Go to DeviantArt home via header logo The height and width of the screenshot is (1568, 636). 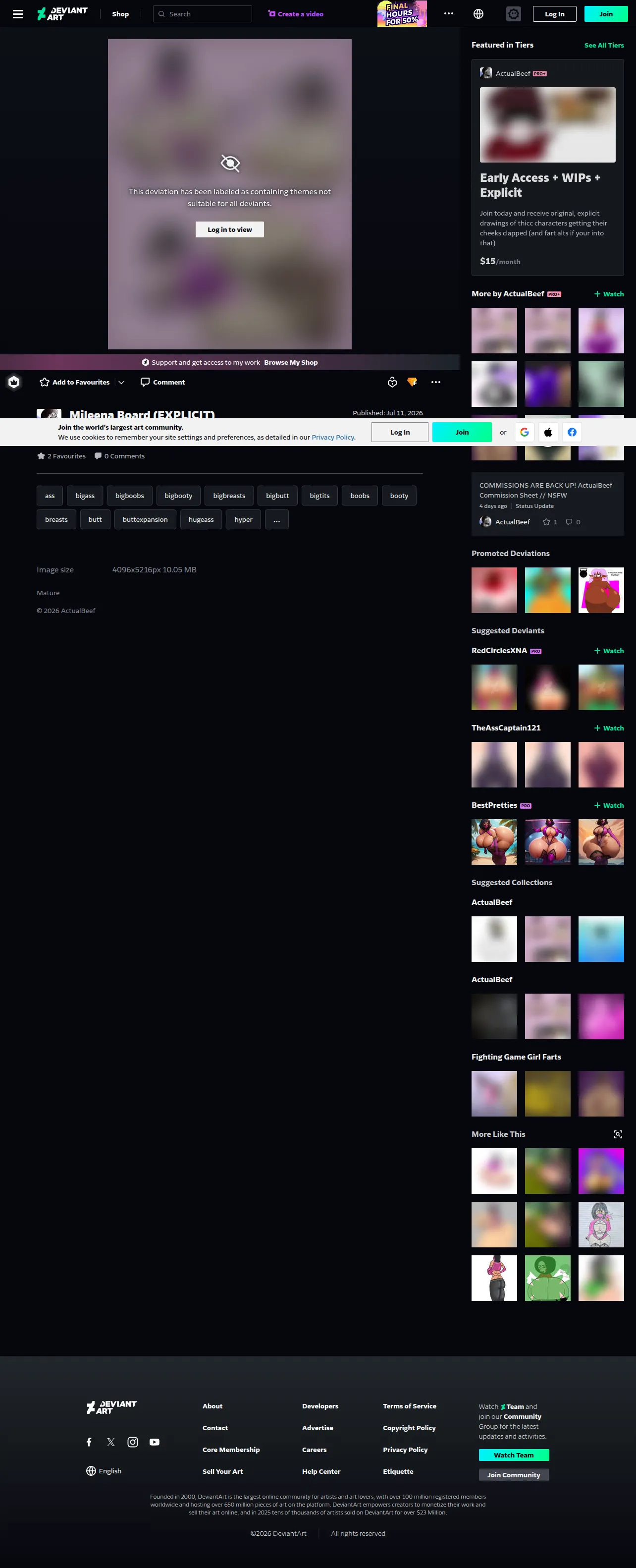62,14
